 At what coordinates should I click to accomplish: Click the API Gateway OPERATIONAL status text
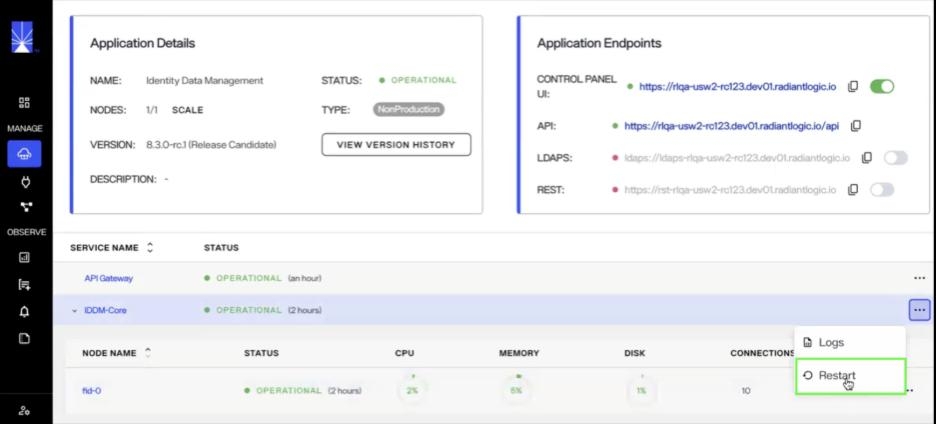click(248, 278)
